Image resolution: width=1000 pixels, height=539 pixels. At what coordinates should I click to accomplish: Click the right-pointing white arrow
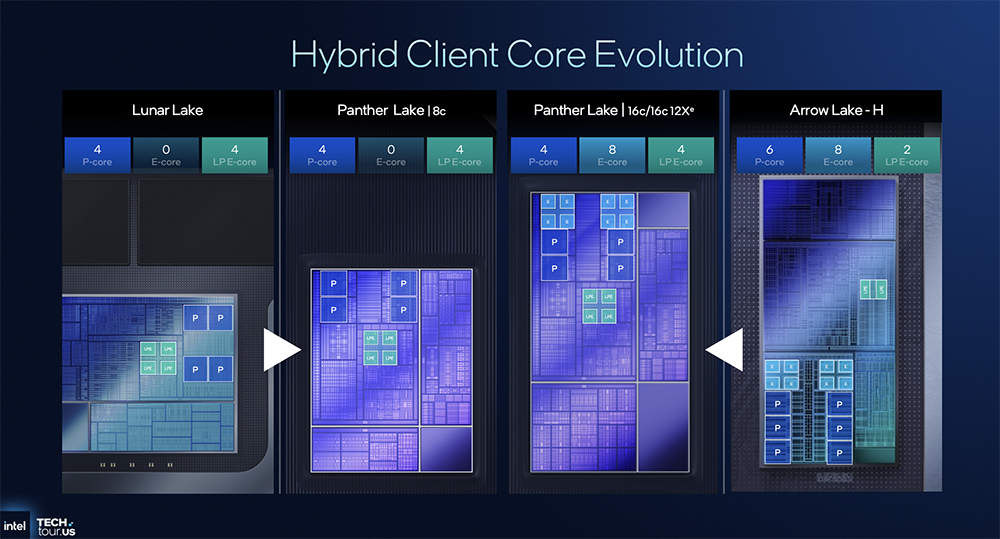(x=281, y=350)
